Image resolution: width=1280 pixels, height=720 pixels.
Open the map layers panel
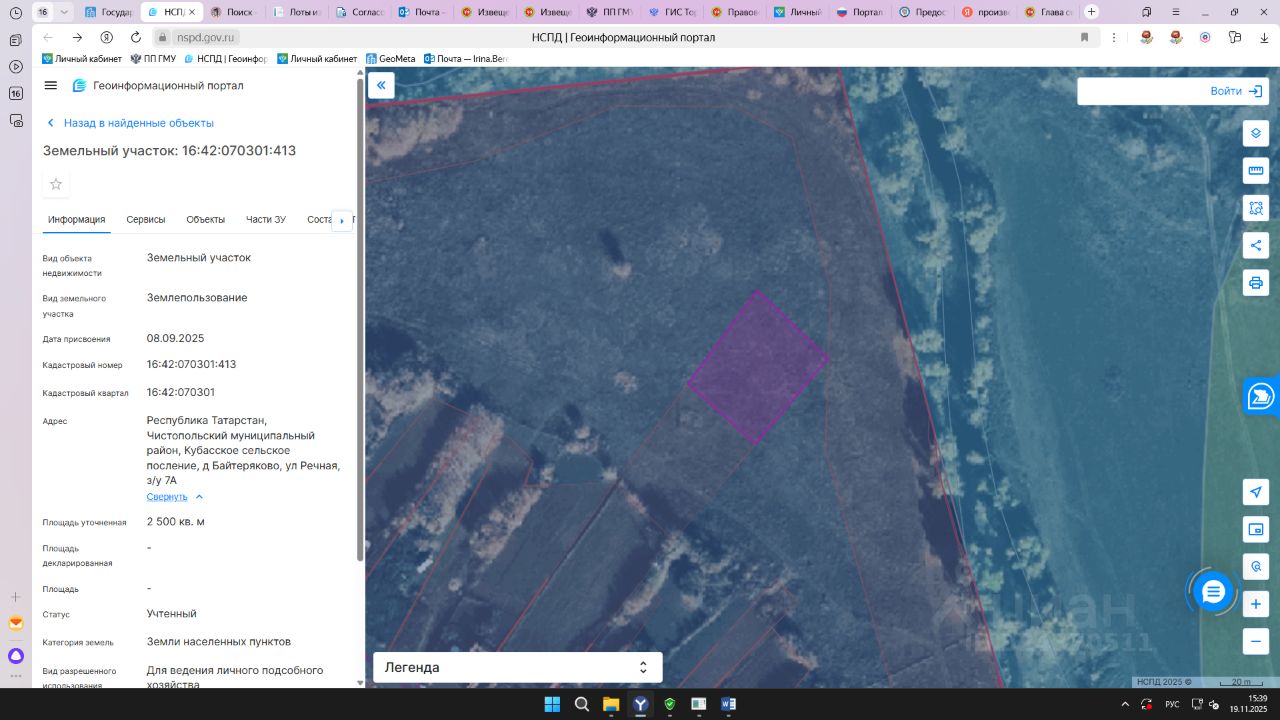click(x=1256, y=133)
